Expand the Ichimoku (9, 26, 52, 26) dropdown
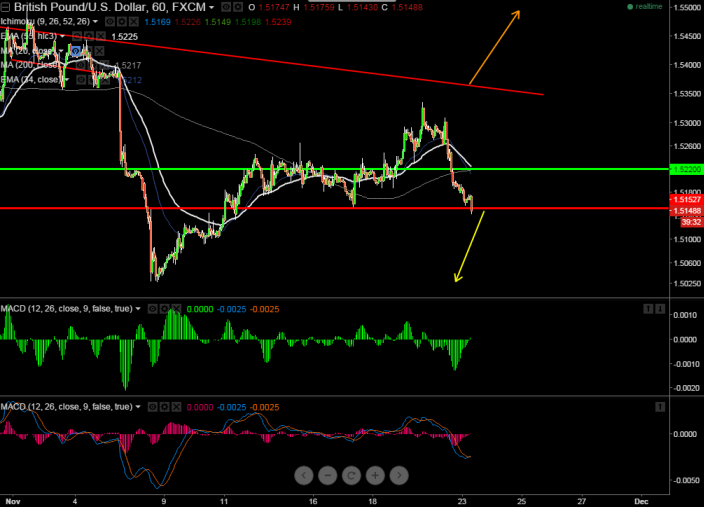 (95, 22)
